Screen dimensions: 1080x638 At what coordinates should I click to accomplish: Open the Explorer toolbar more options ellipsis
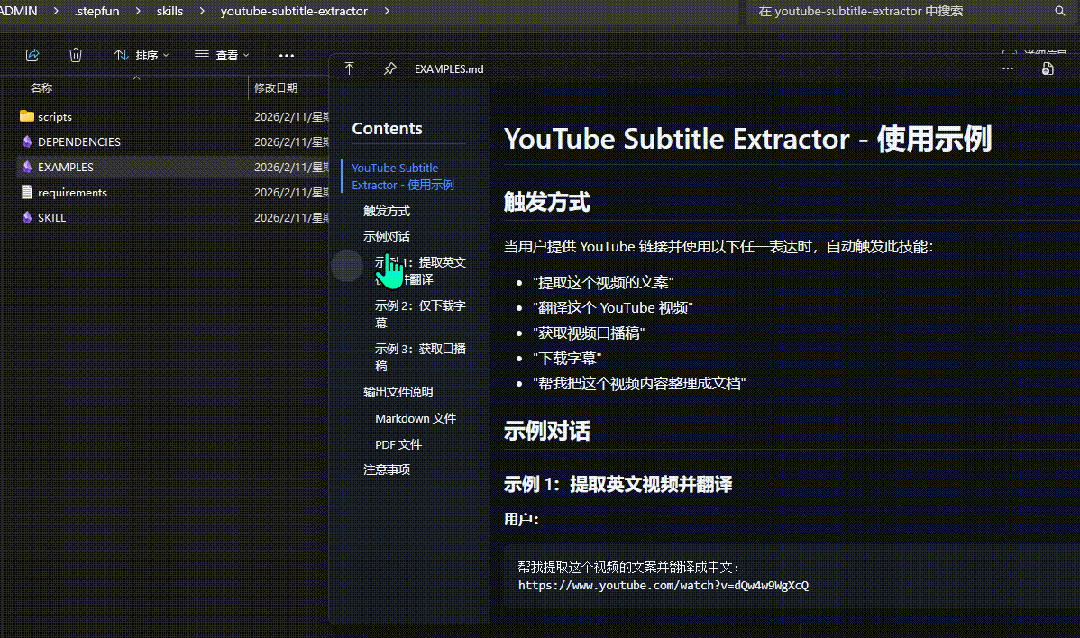pyautogui.click(x=286, y=55)
